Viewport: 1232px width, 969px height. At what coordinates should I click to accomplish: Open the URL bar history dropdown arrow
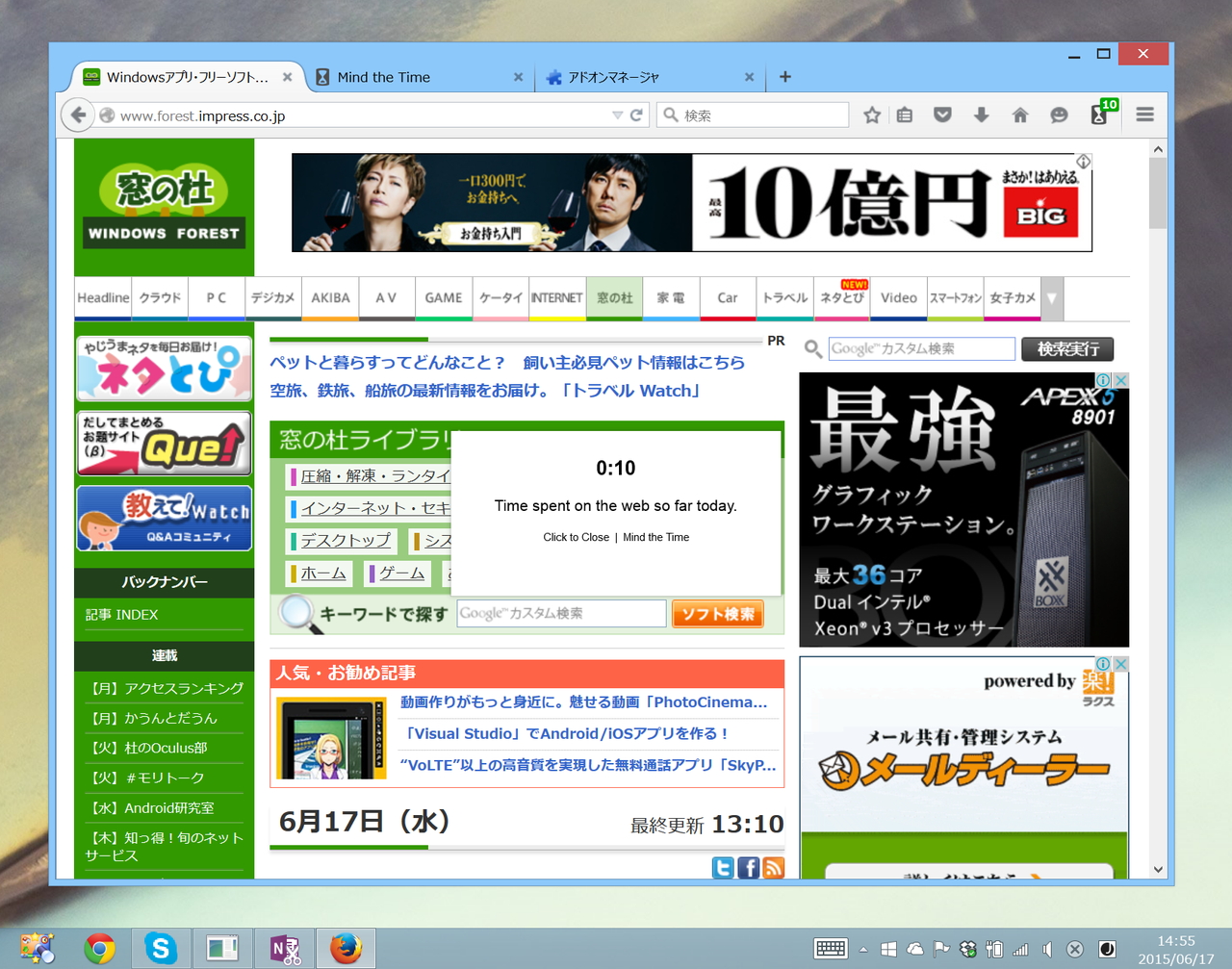pos(617,115)
